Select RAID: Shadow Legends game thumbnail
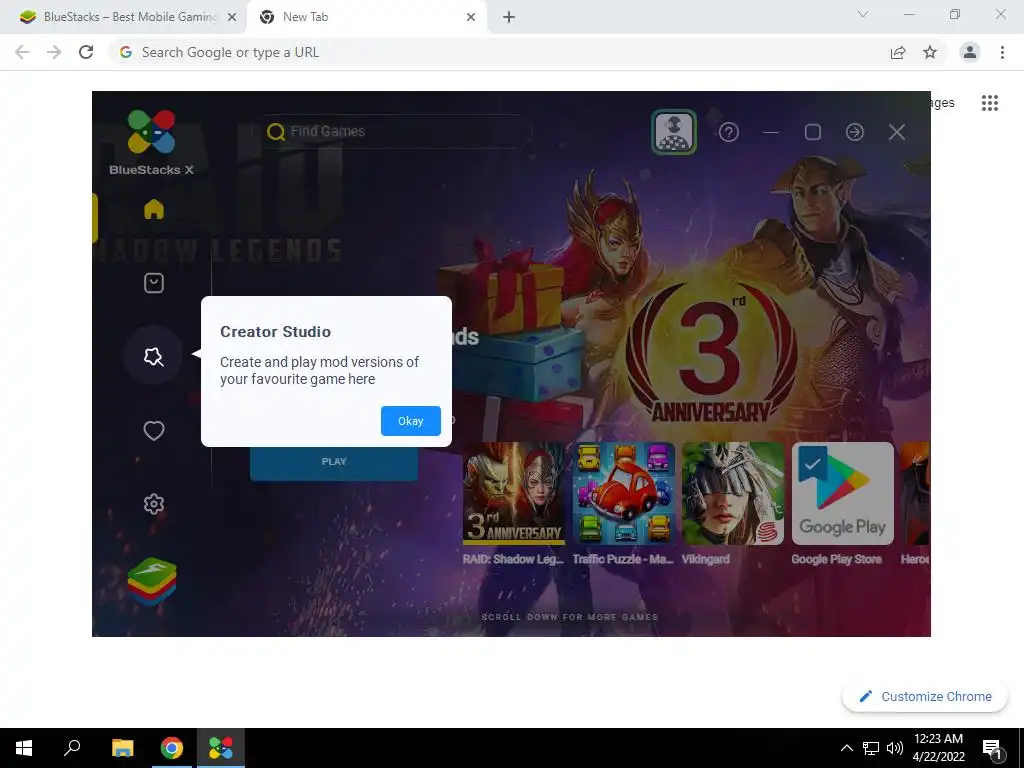This screenshot has width=1024, height=768. tap(513, 494)
